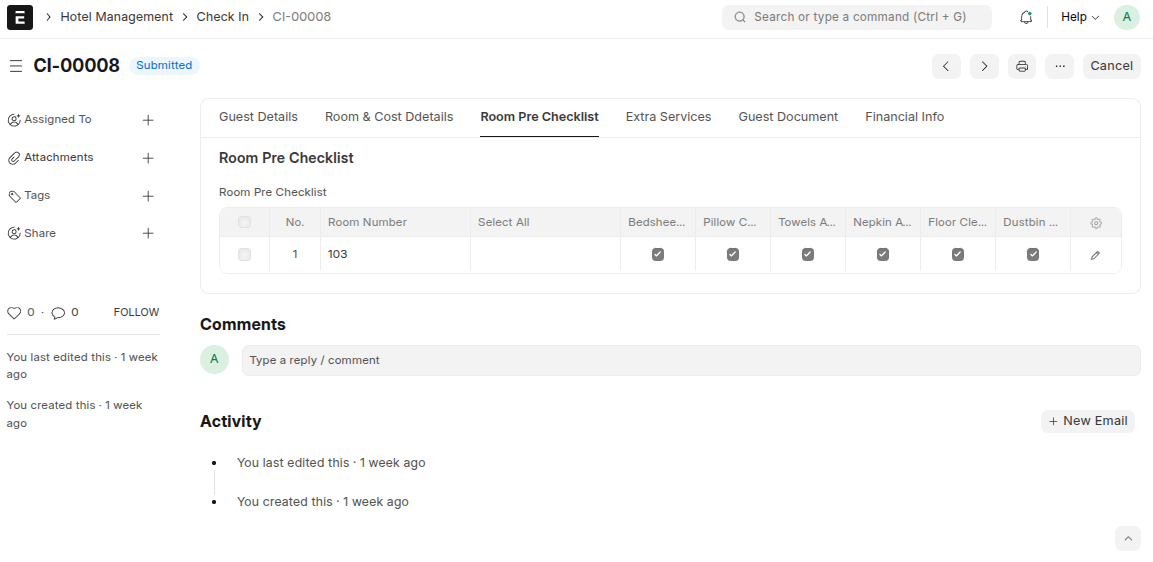Click the Submitted status badge

[164, 65]
